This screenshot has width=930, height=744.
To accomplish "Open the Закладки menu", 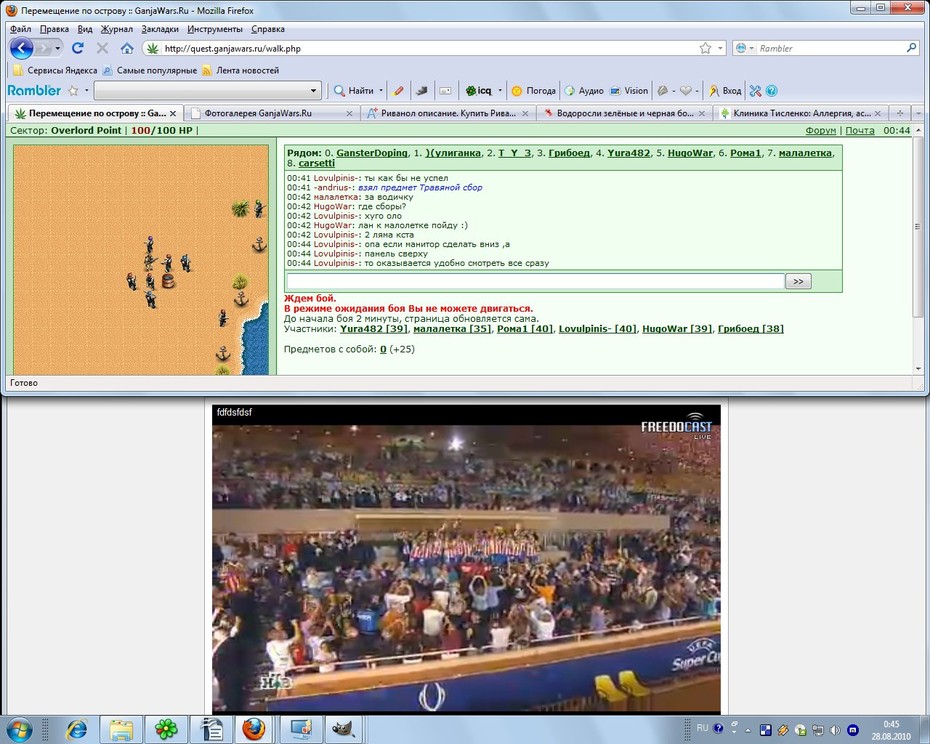I will [x=160, y=29].
